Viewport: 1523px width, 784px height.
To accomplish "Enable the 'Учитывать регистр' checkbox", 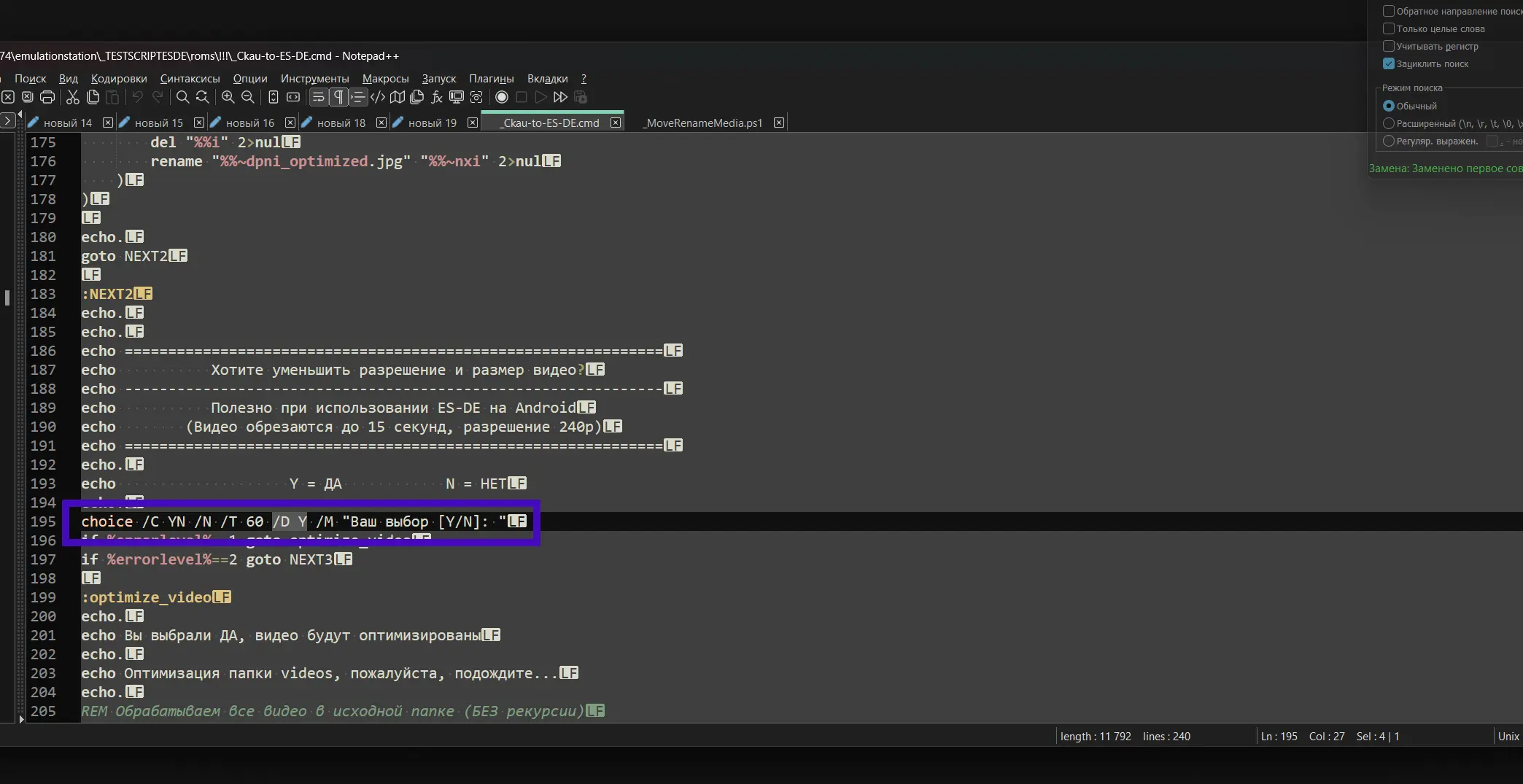I will (1389, 46).
